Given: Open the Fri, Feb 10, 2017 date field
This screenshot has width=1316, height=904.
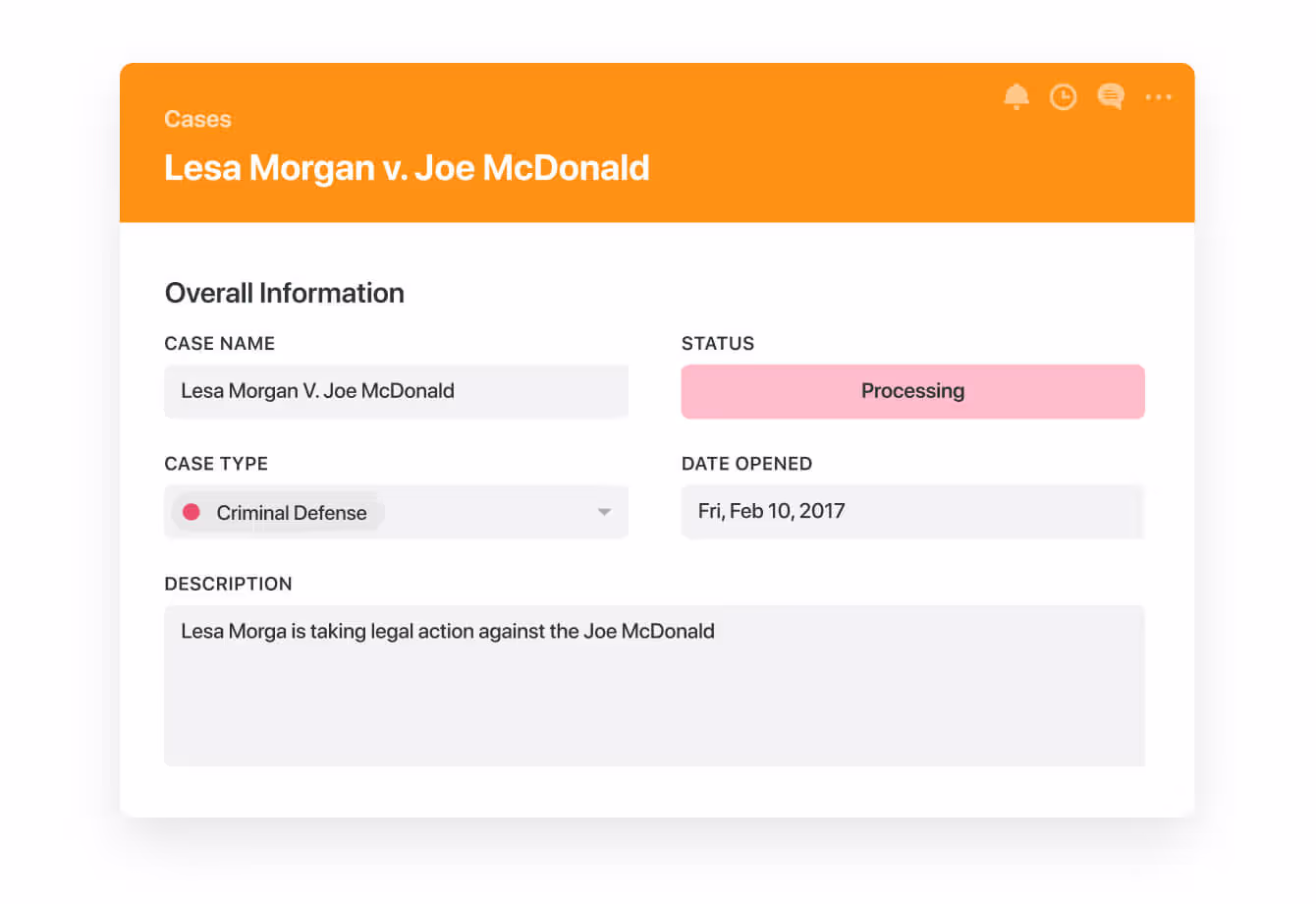Looking at the screenshot, I should tap(912, 511).
